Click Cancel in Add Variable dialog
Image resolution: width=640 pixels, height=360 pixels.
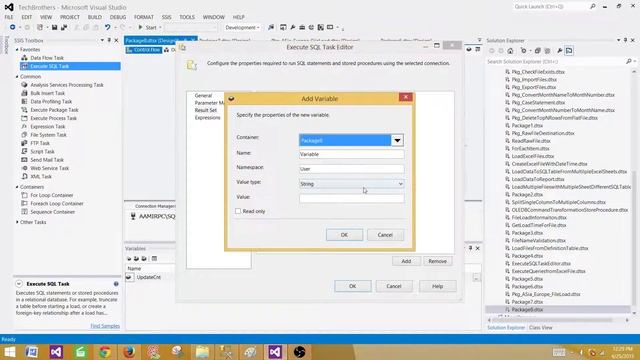(x=385, y=235)
